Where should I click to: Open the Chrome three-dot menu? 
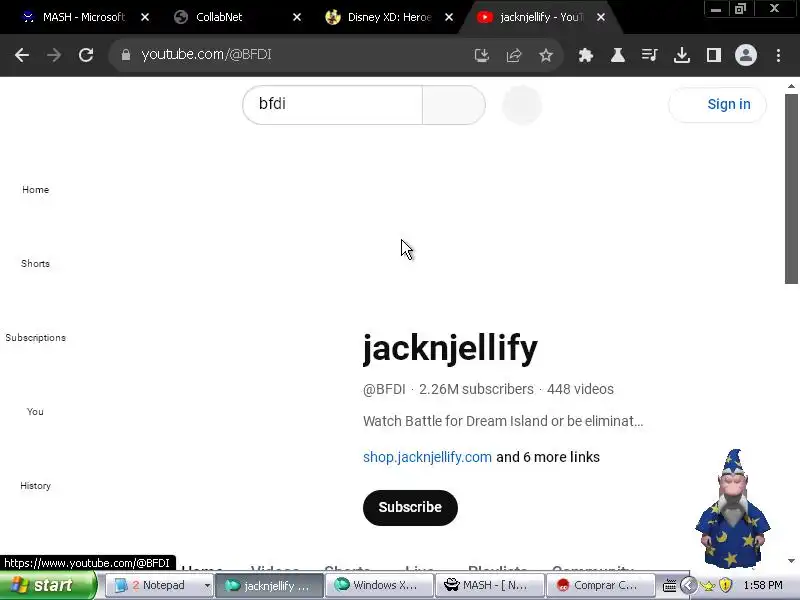click(x=778, y=55)
